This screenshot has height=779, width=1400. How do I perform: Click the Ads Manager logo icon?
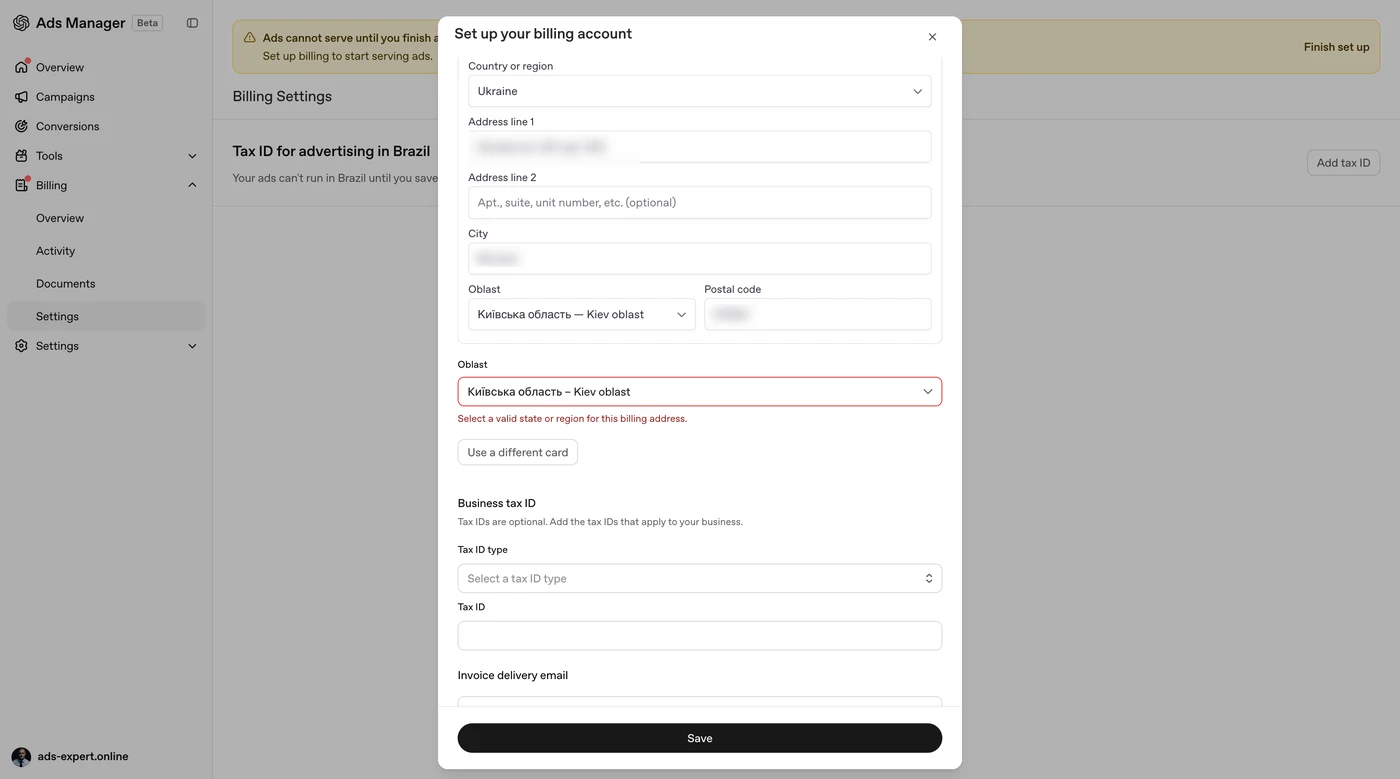point(21,23)
